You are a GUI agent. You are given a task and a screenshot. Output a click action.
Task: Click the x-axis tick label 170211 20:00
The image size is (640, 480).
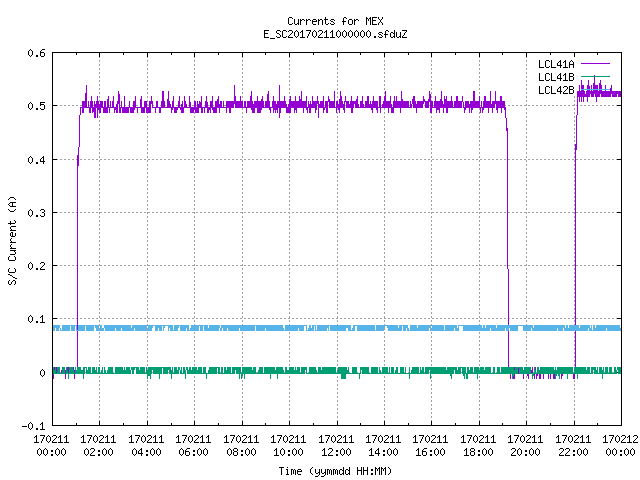point(525,446)
